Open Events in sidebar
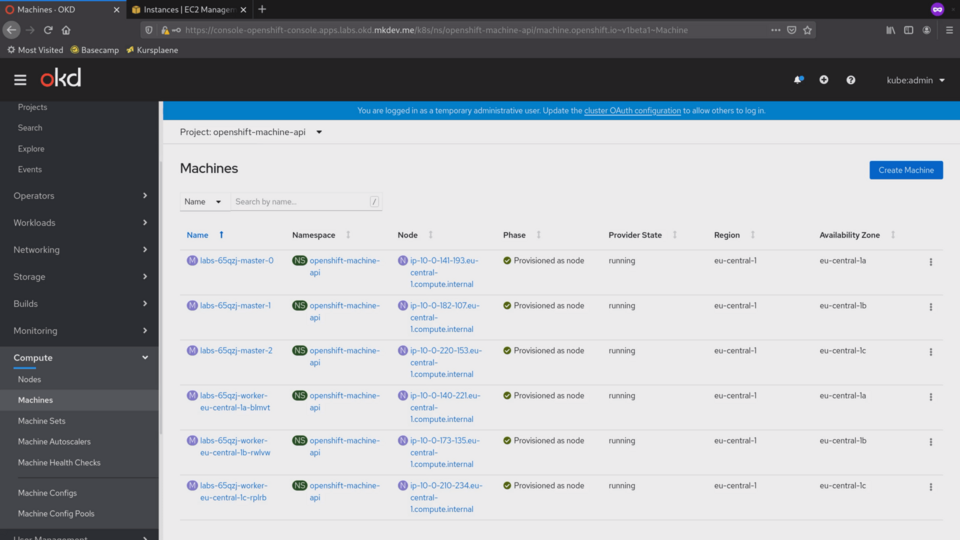This screenshot has height=540, width=960. pos(30,170)
